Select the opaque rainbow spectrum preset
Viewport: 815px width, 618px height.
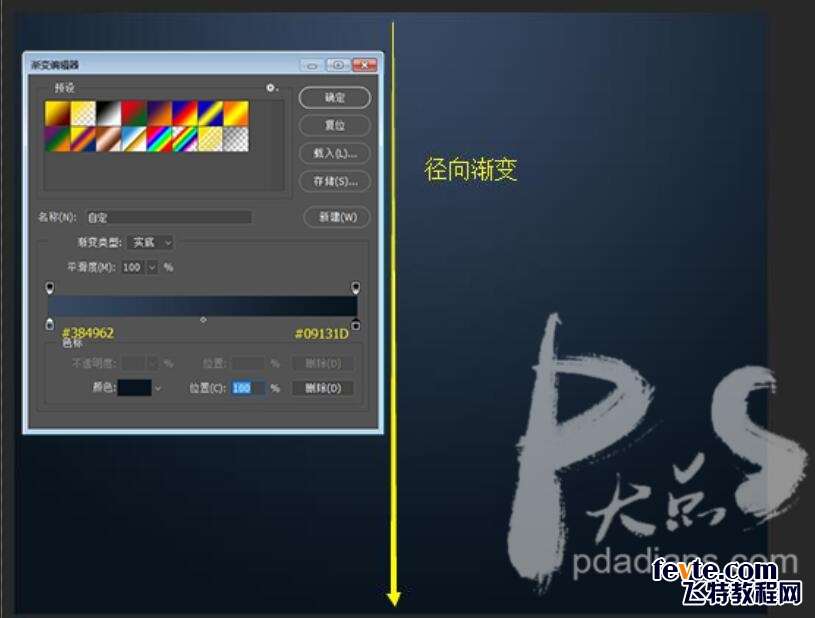click(160, 139)
